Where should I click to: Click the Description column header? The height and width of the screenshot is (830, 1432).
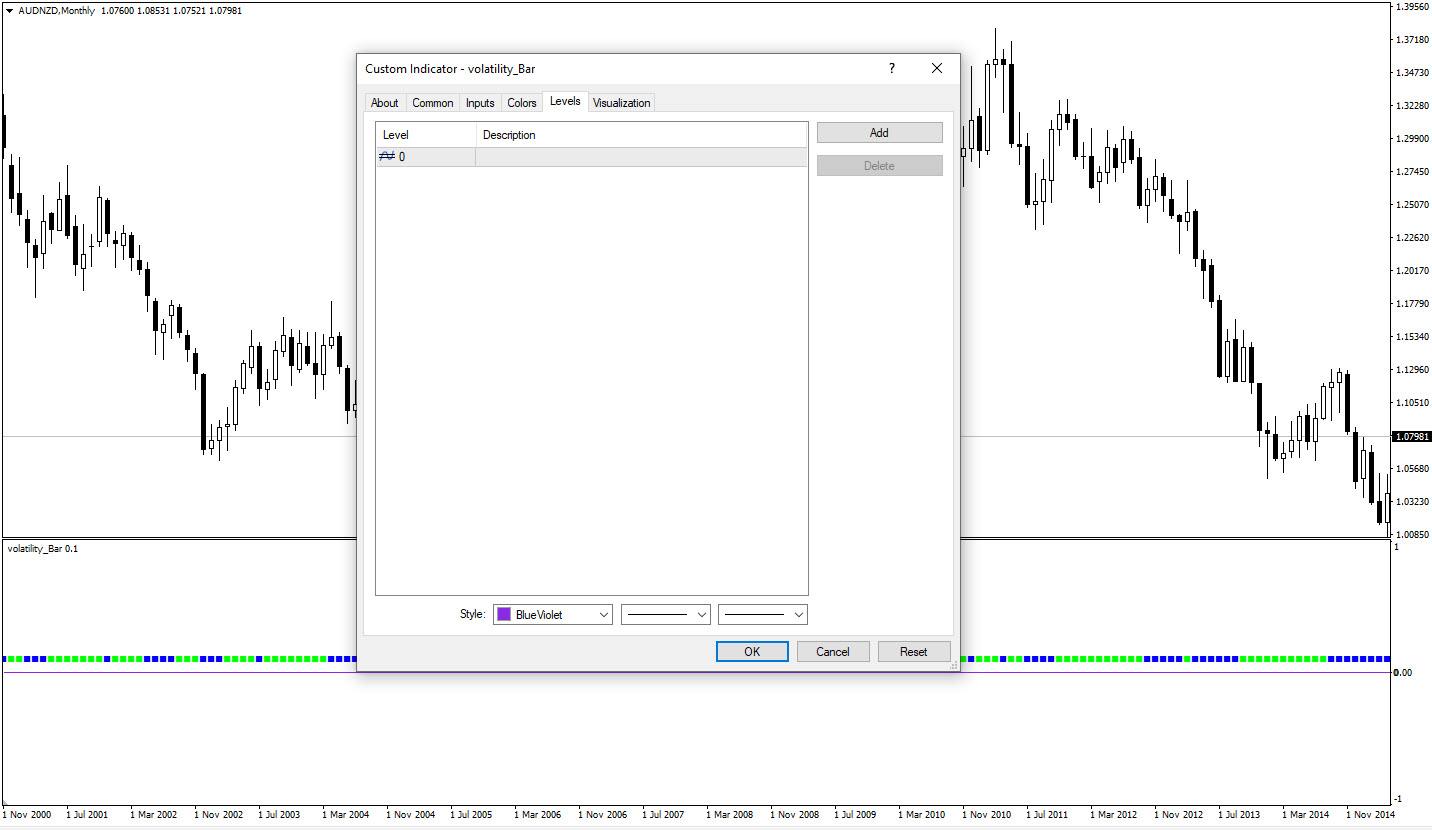pyautogui.click(x=641, y=135)
